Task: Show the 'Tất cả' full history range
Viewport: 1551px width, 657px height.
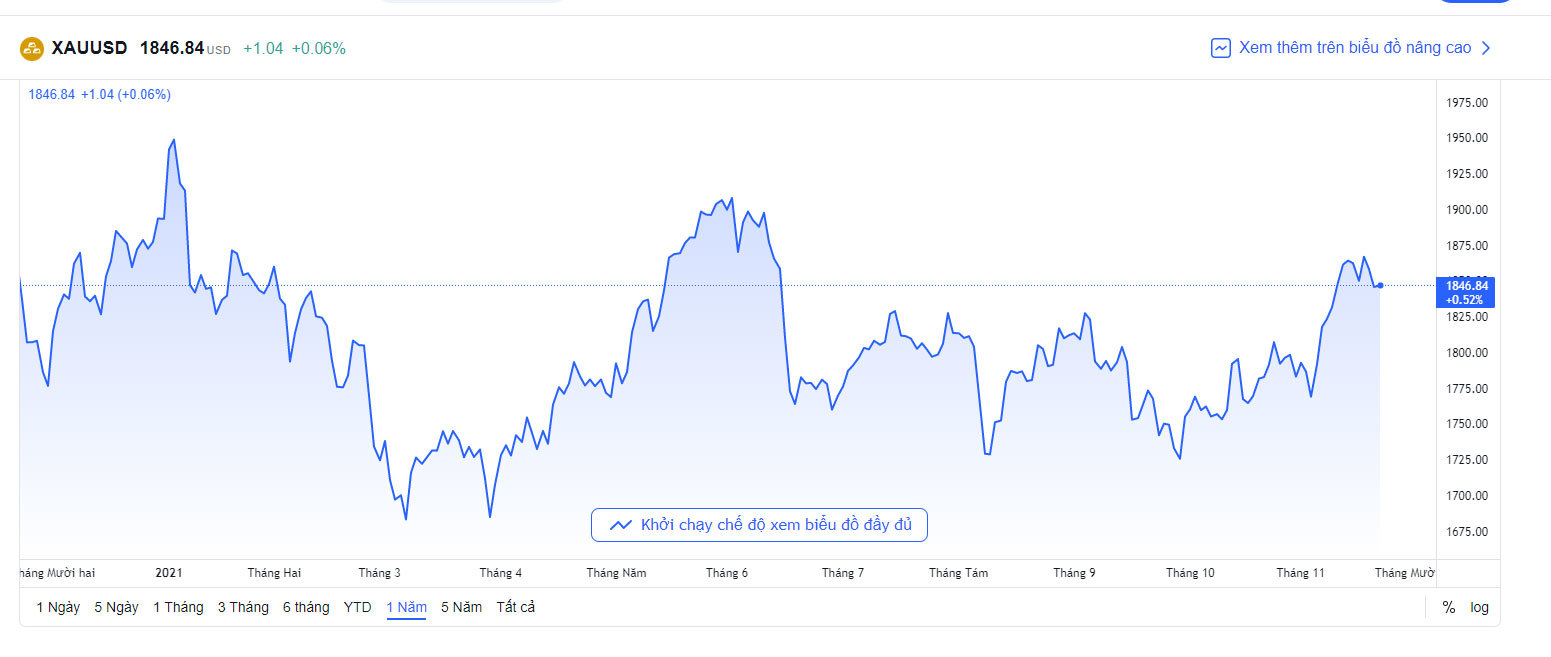Action: 515,607
